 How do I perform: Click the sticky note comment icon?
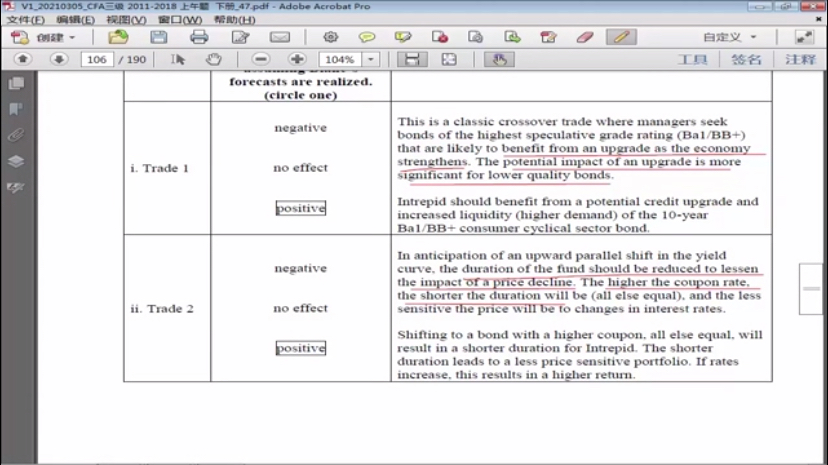point(367,37)
